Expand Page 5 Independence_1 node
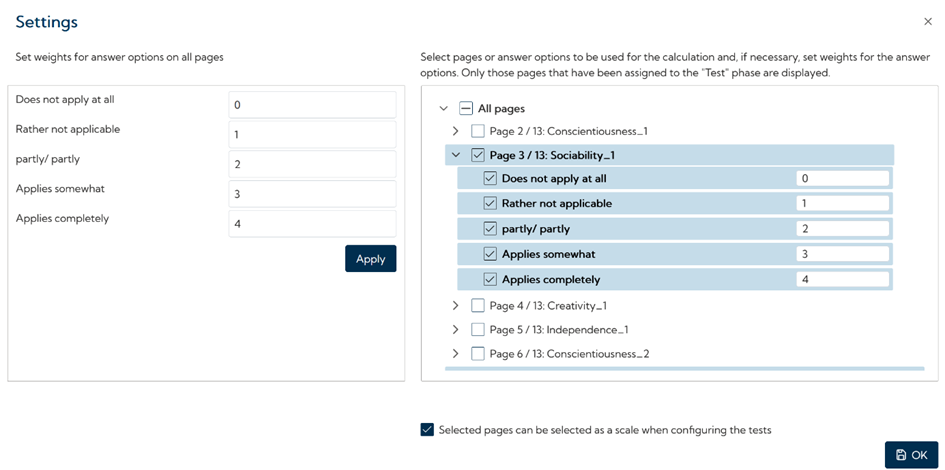The height and width of the screenshot is (470, 945). 456,330
